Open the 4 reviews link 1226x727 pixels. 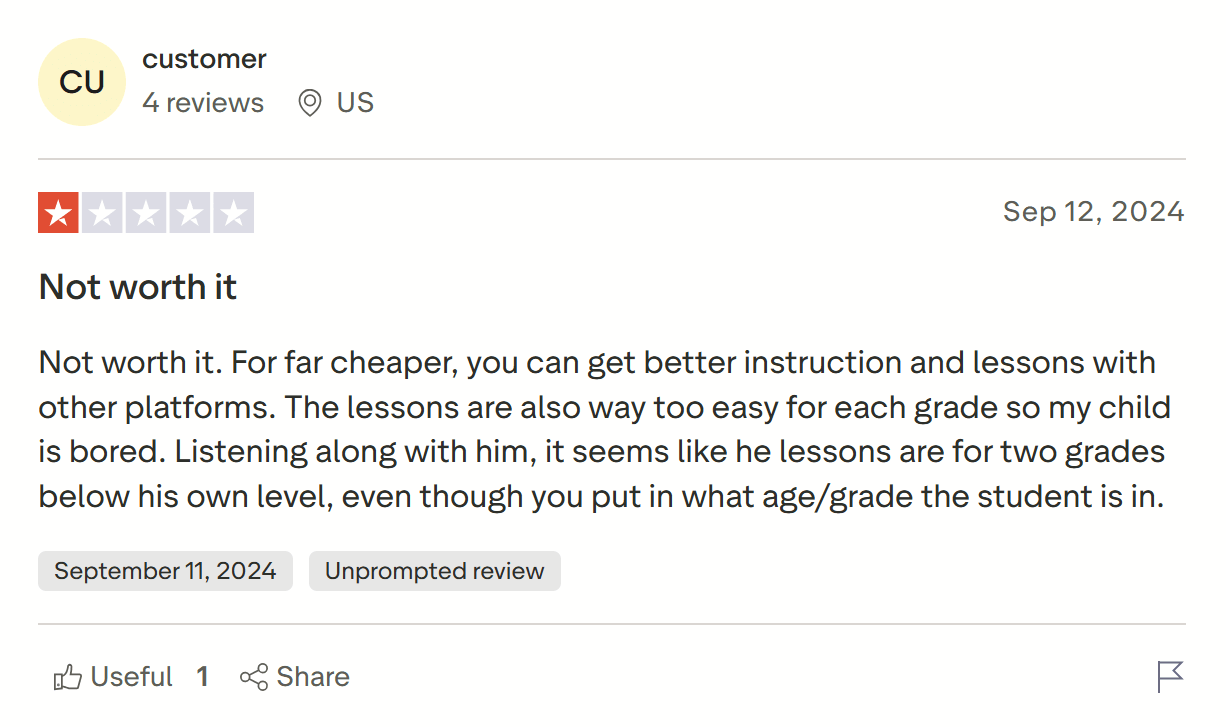click(203, 102)
